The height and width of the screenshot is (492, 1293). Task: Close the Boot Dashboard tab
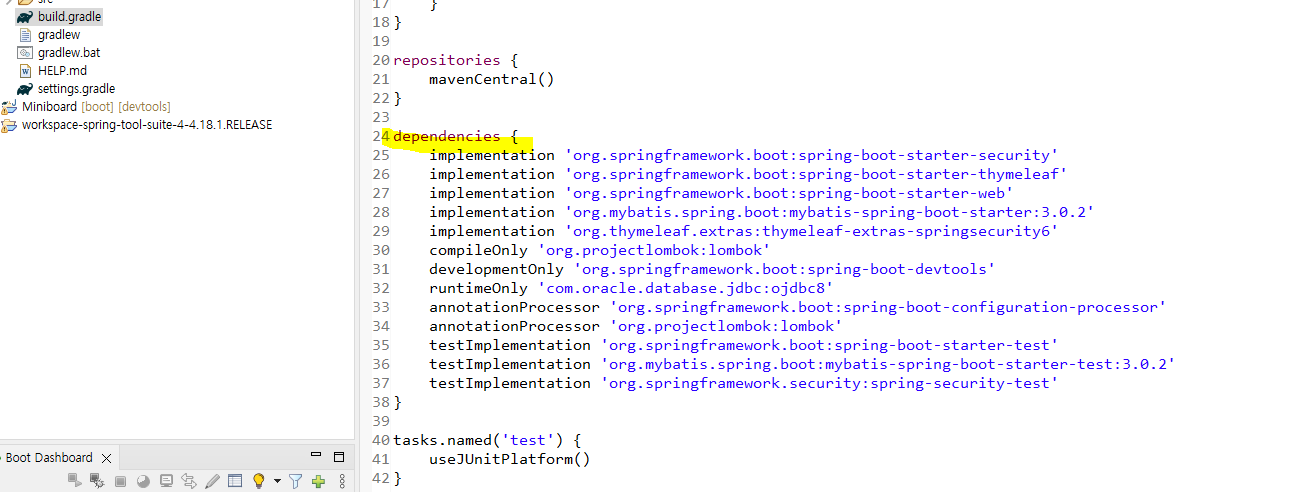[x=106, y=458]
